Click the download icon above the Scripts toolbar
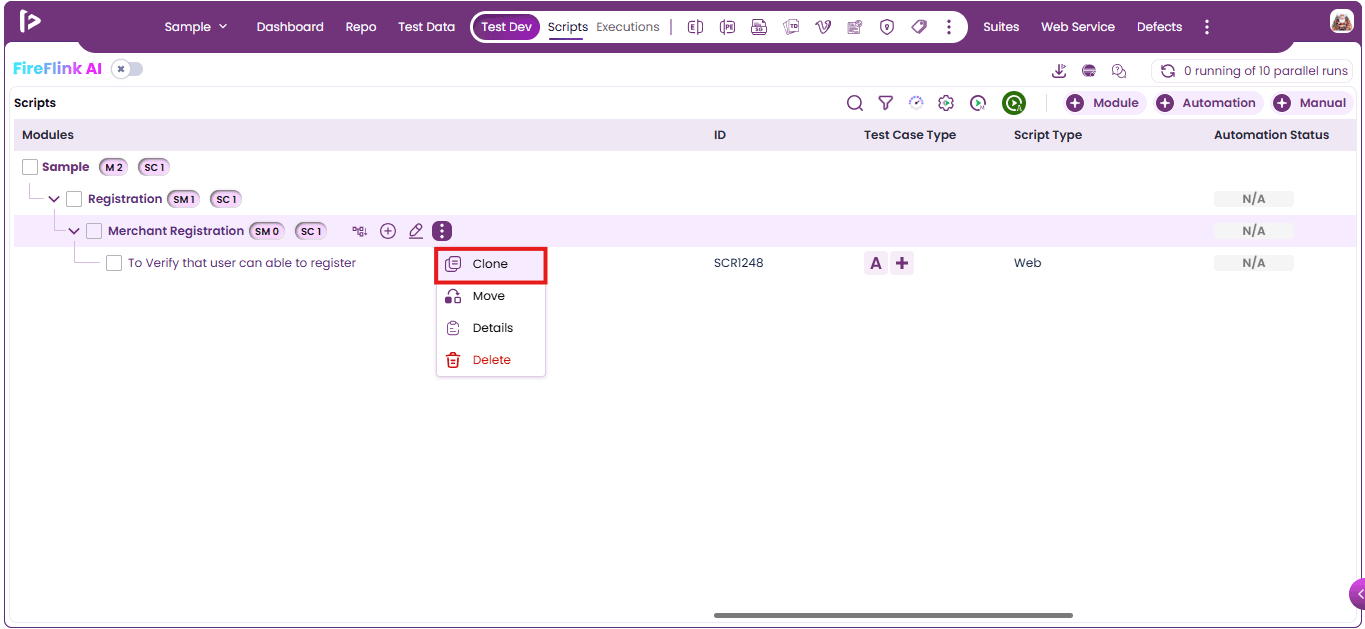 tap(1059, 71)
